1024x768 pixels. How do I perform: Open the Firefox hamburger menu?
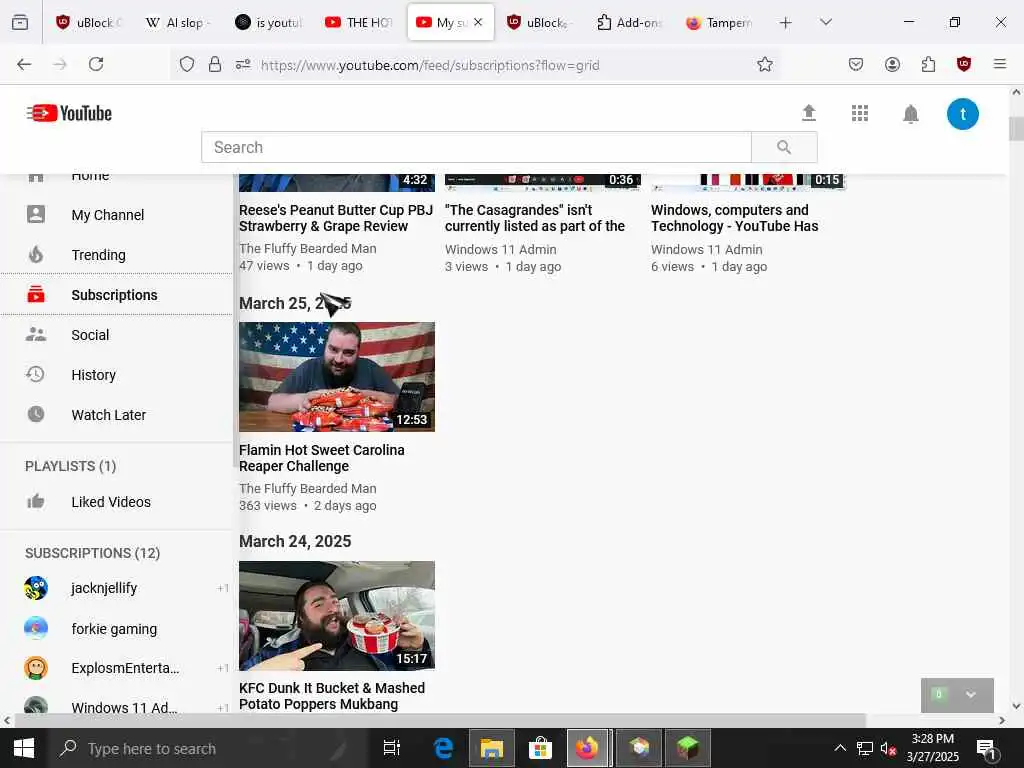(x=999, y=64)
